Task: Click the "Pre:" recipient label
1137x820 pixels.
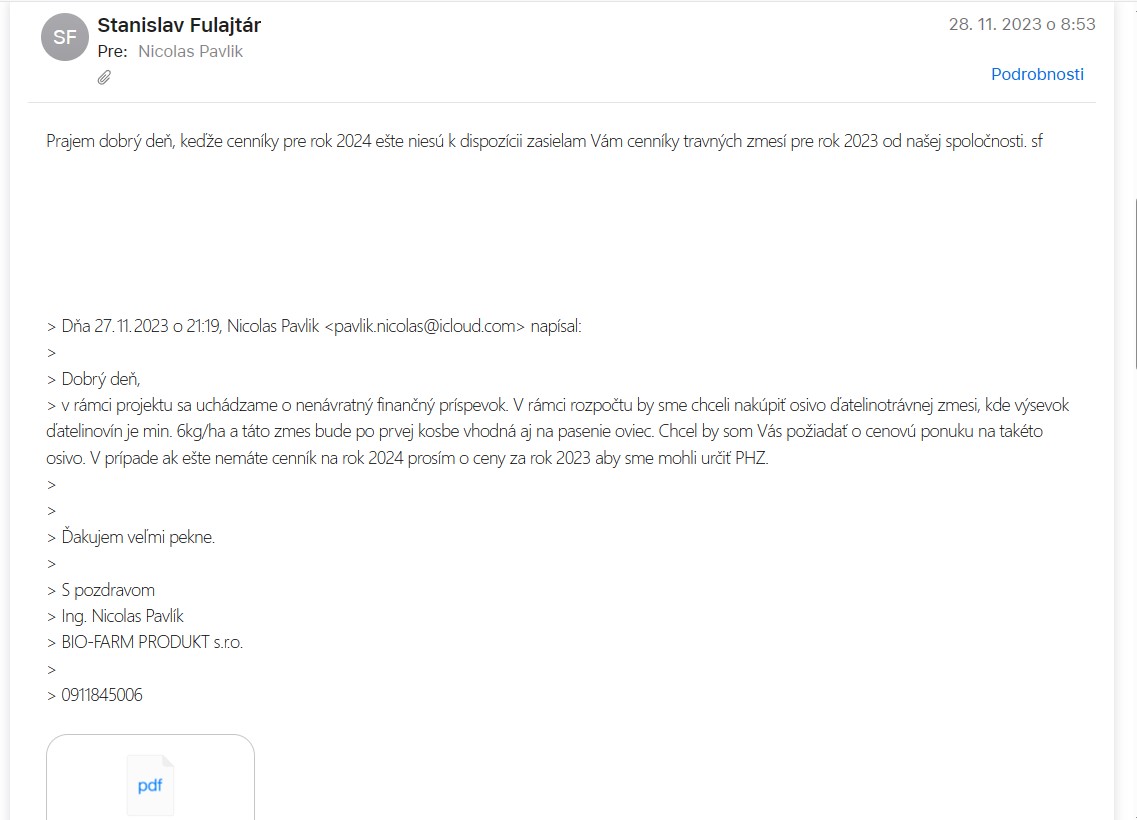Action: coord(112,51)
